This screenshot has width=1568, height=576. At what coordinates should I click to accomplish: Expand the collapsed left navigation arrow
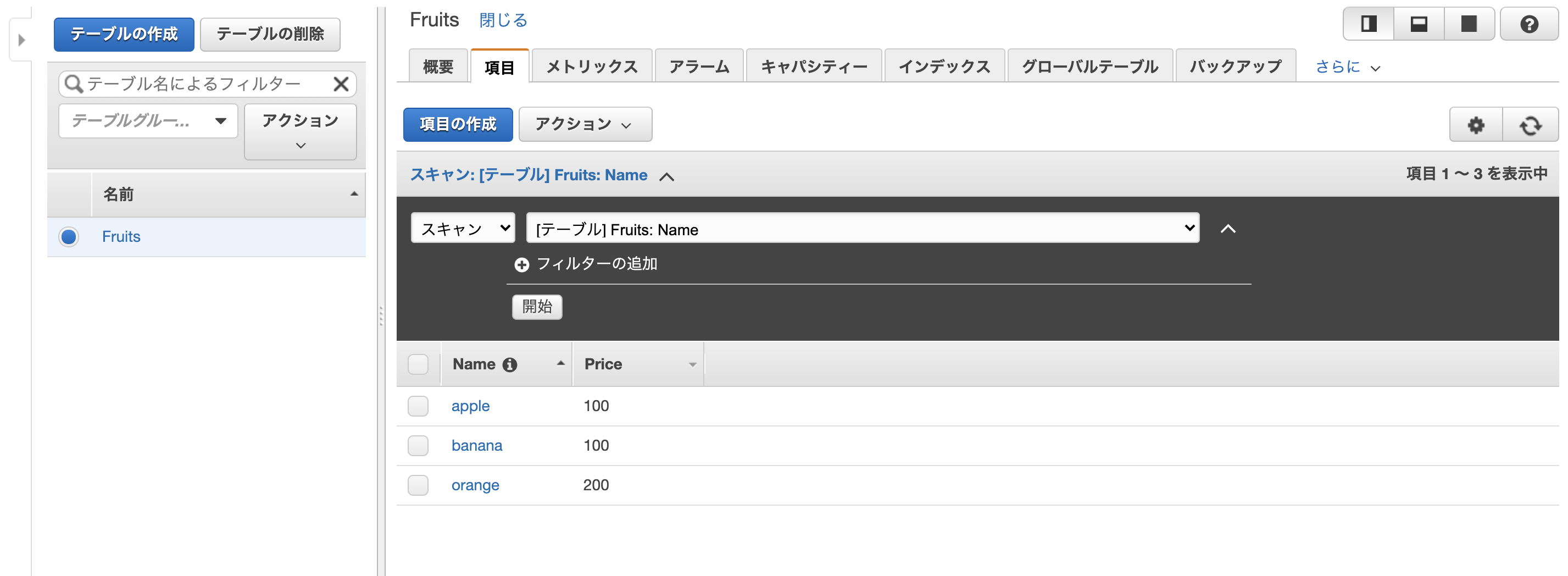[x=22, y=40]
